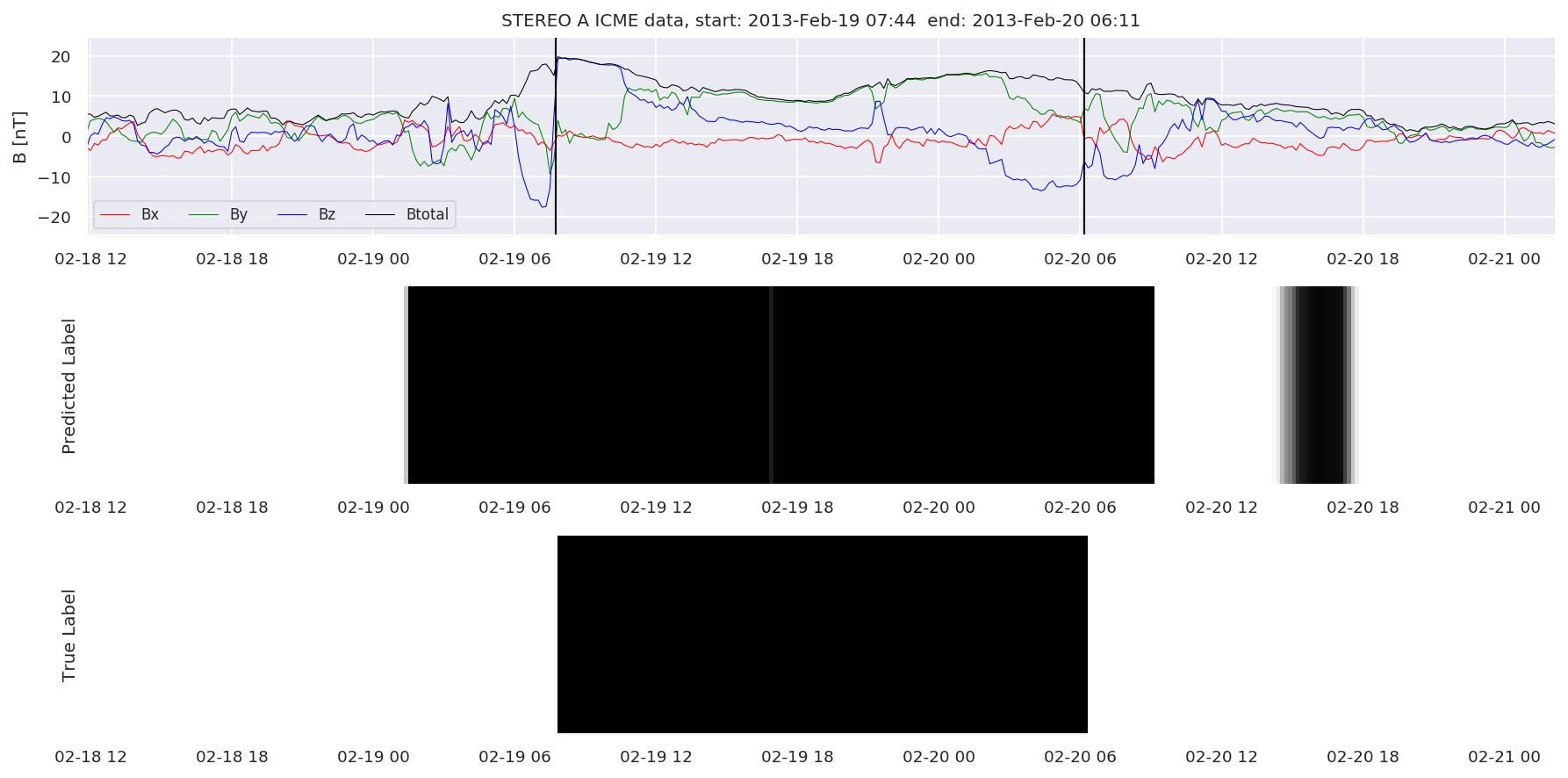The height and width of the screenshot is (778, 1568).
Task: Click '02-19 00' tick under the B field plot
Action: tap(374, 259)
